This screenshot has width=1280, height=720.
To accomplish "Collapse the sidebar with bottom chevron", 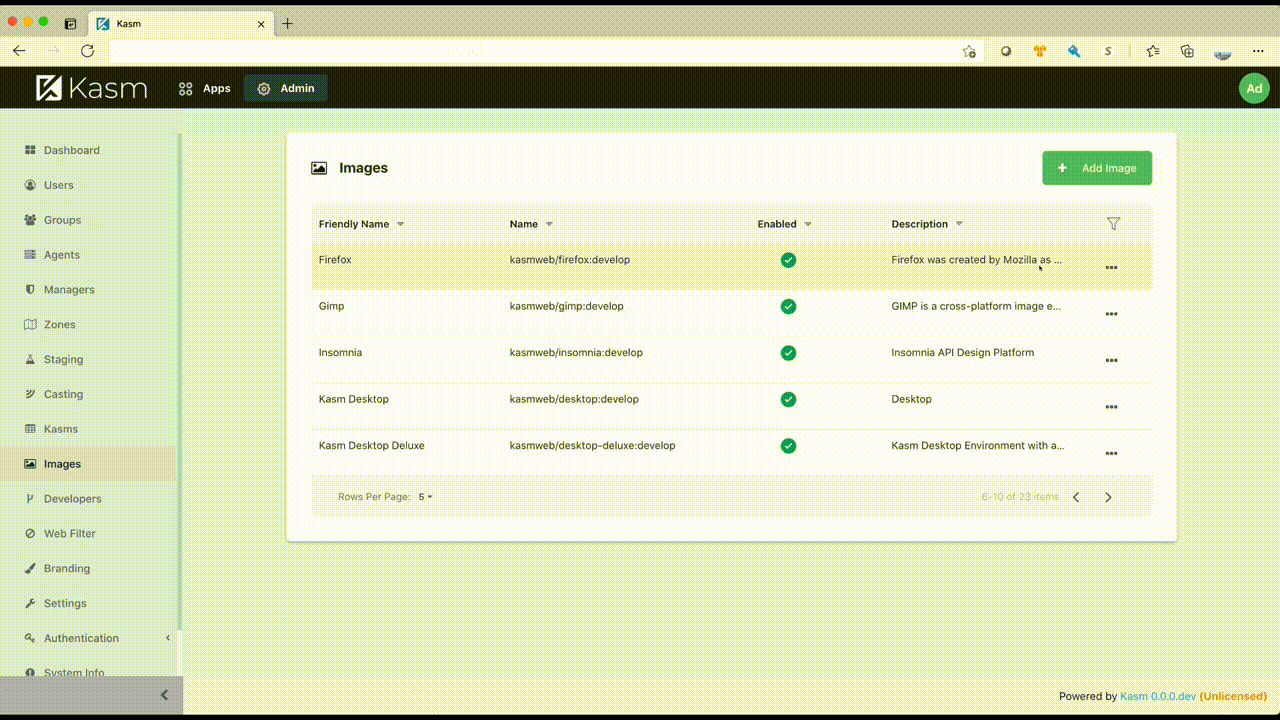I will [164, 695].
